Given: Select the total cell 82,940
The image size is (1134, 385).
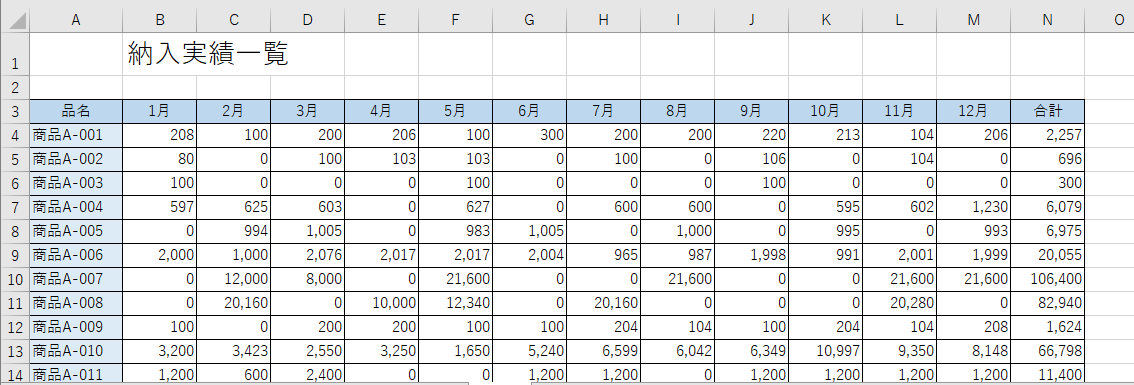Looking at the screenshot, I should (1047, 303).
